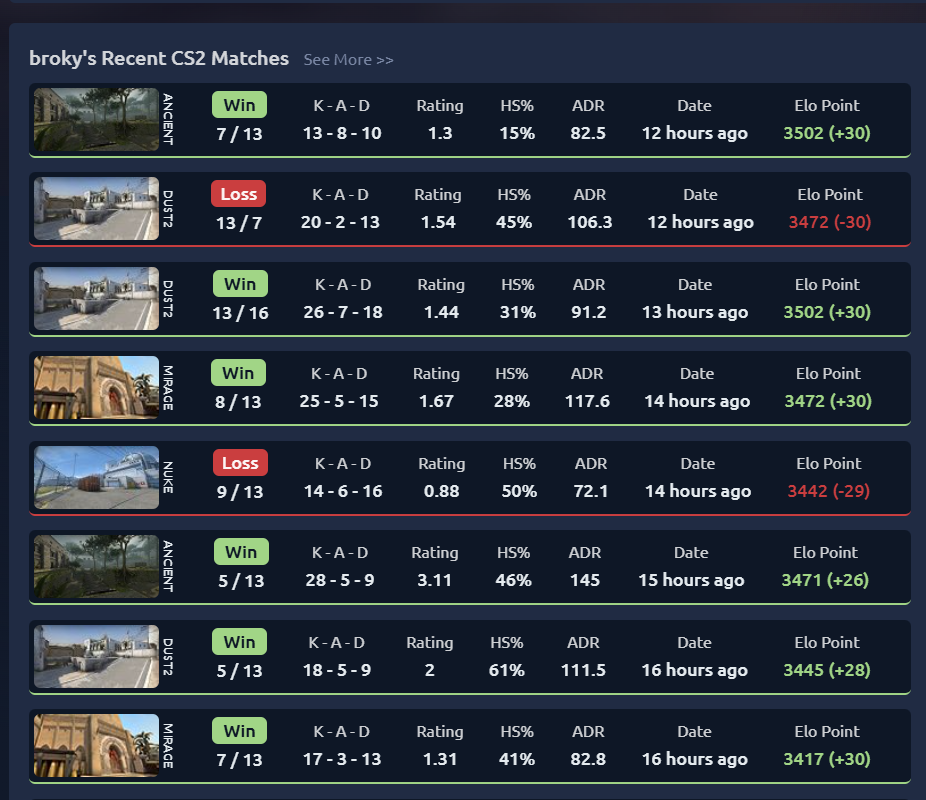This screenshot has width=926, height=800.
Task: Click the score 13 / 16
Action: tap(240, 312)
